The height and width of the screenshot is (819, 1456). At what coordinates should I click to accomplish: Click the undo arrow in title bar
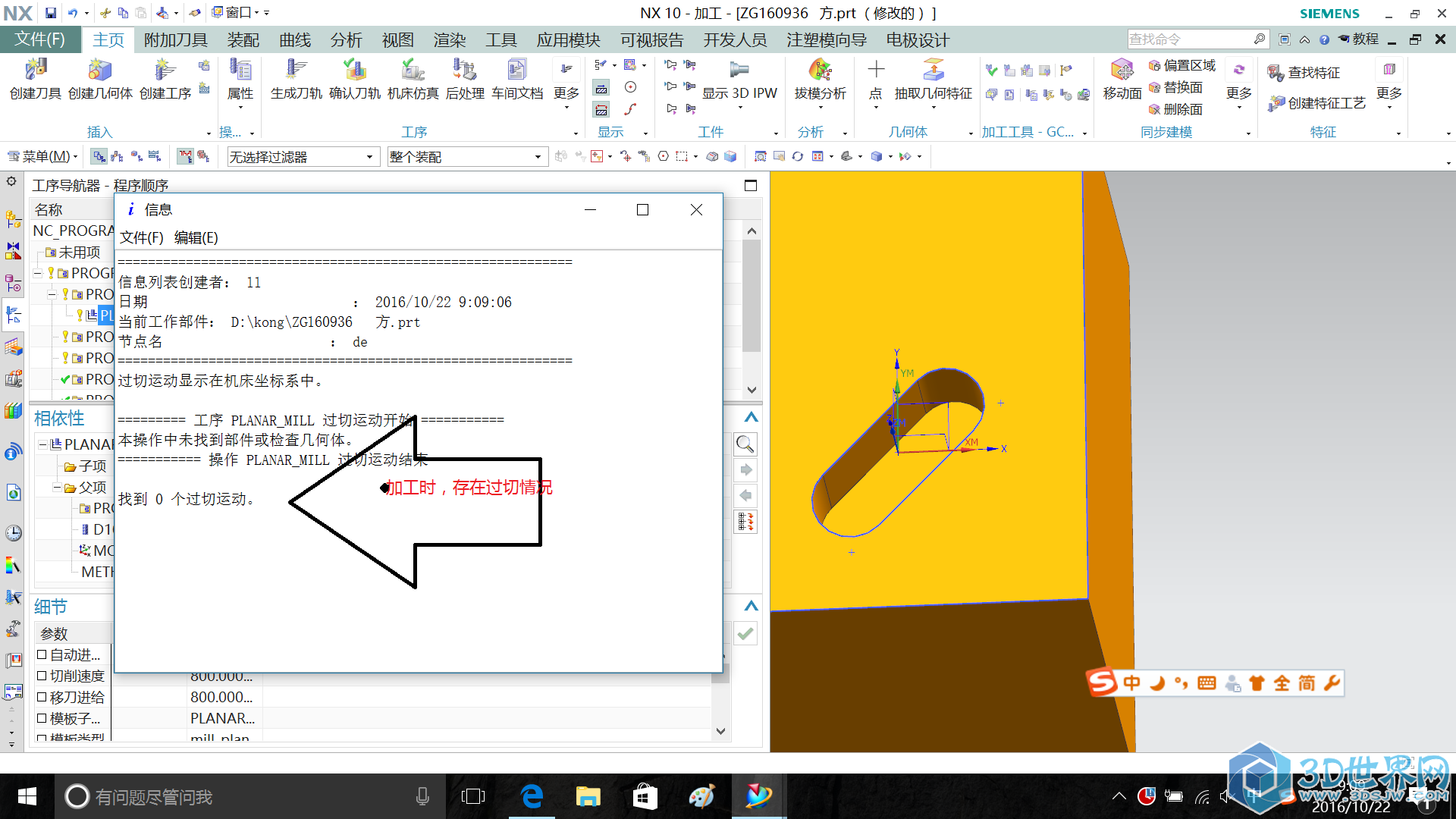73,13
